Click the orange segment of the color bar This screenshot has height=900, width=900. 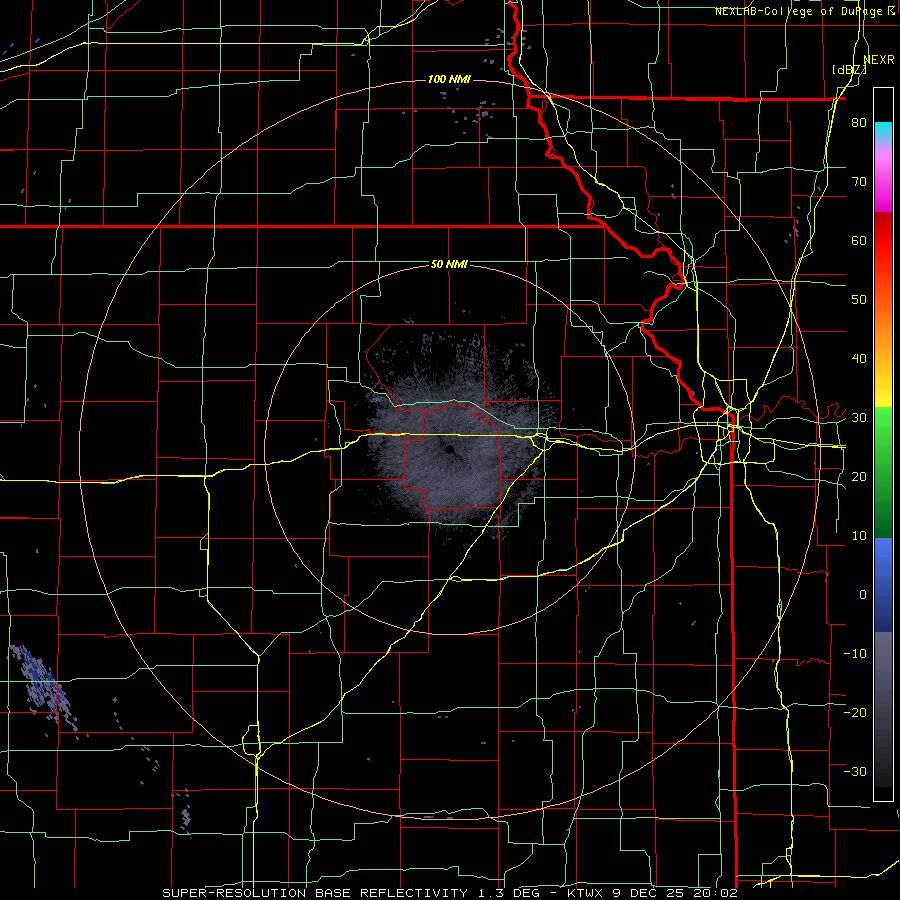coord(883,327)
